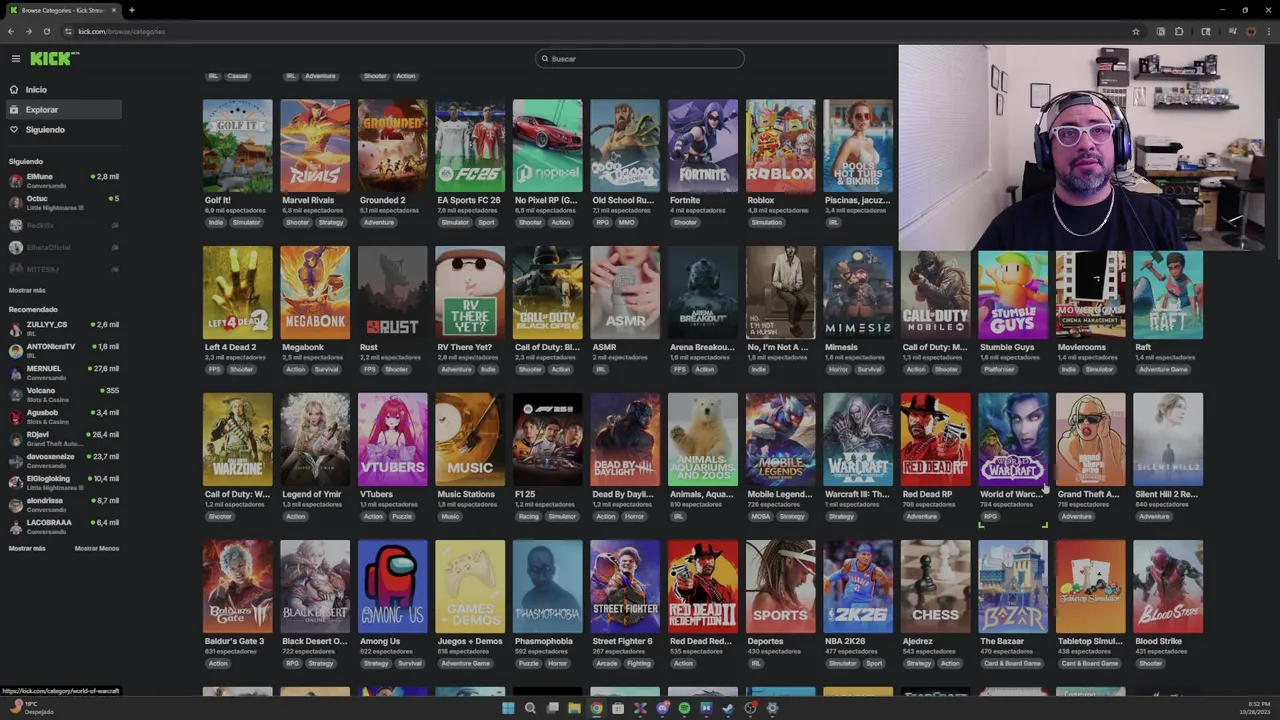Click the Raft title link
This screenshot has height=720, width=1280.
[x=1143, y=347]
